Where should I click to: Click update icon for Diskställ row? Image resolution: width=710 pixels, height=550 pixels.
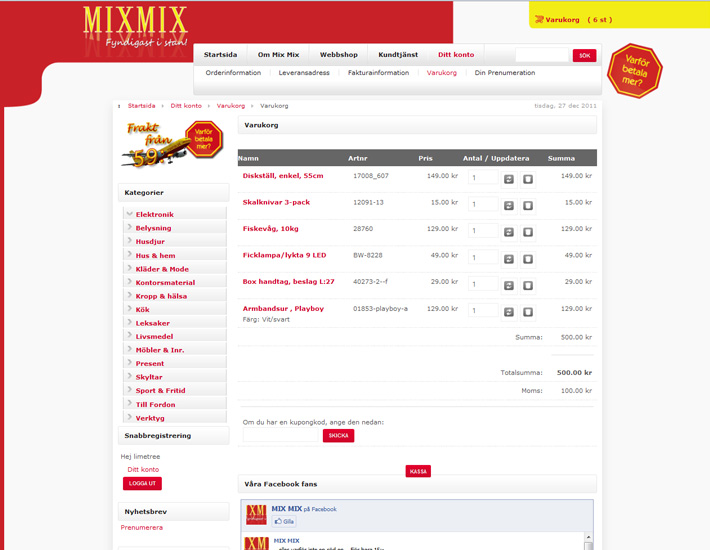click(x=509, y=179)
